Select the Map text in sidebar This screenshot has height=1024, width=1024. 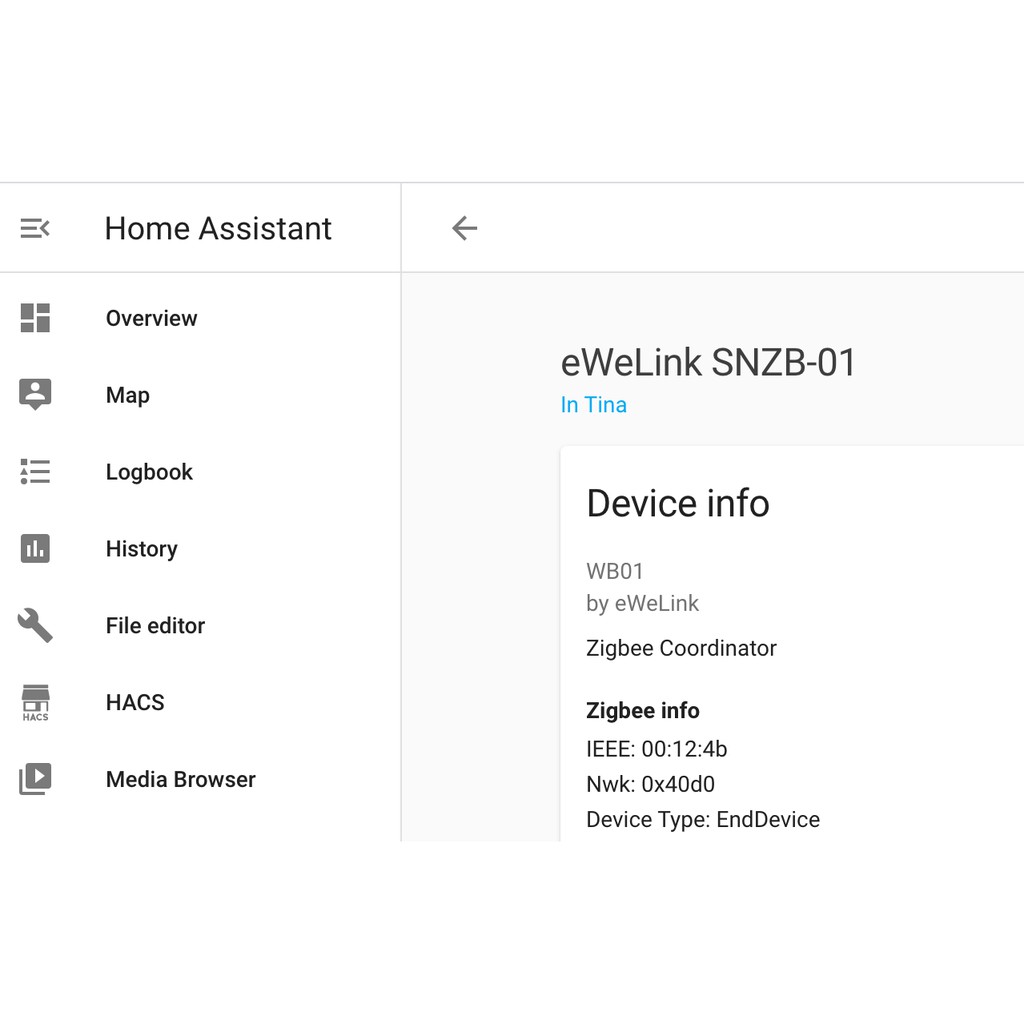[128, 395]
